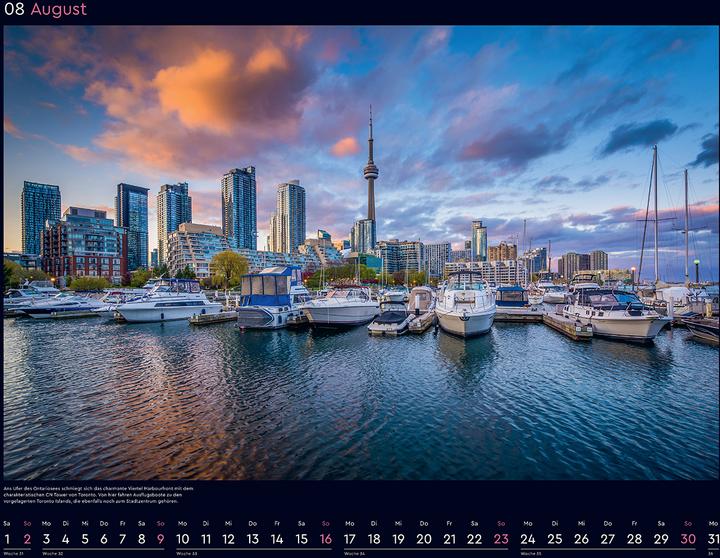
Task: Click the month number 08
Action: point(13,10)
